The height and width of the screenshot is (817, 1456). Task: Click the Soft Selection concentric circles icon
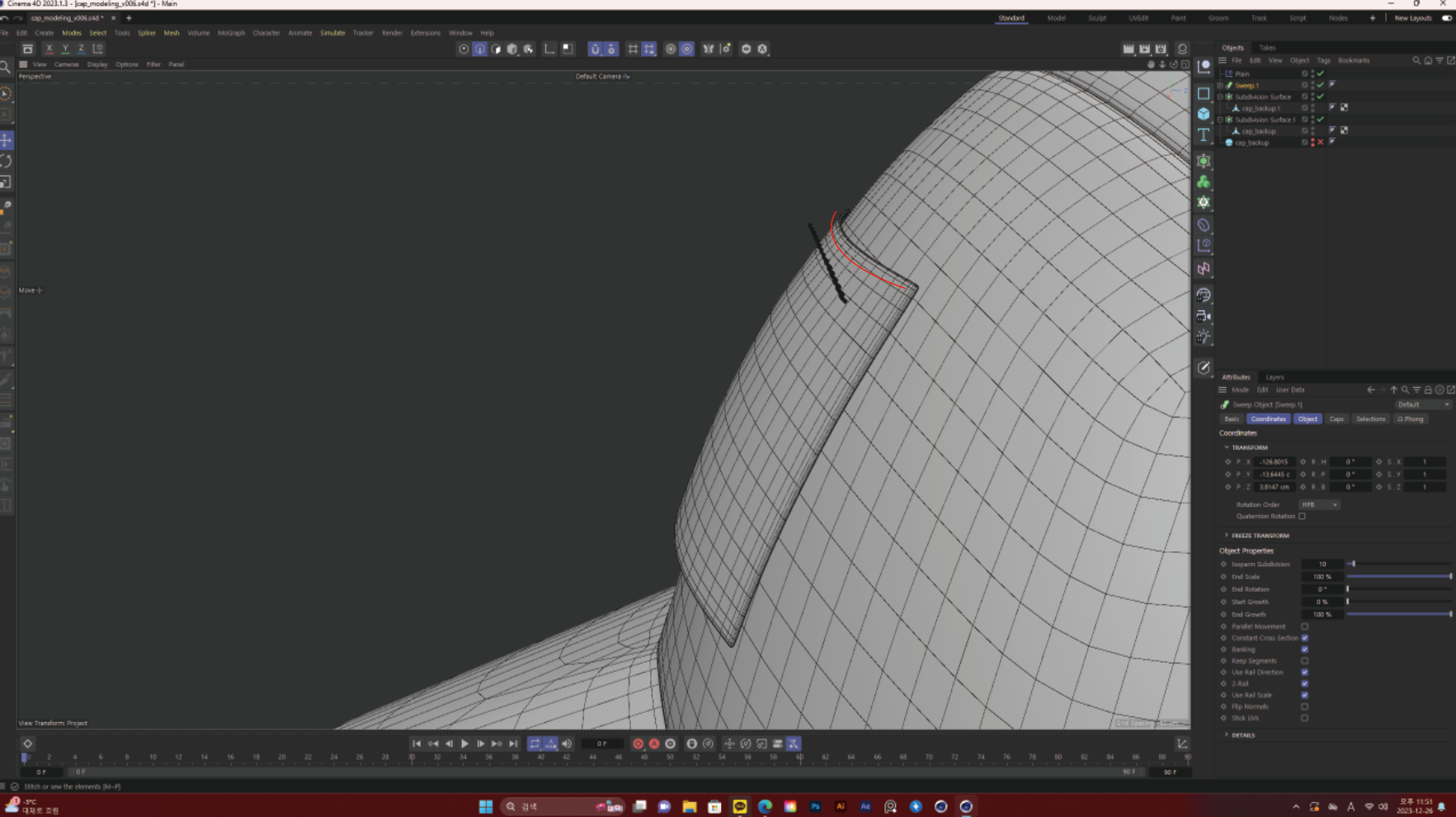[x=671, y=49]
